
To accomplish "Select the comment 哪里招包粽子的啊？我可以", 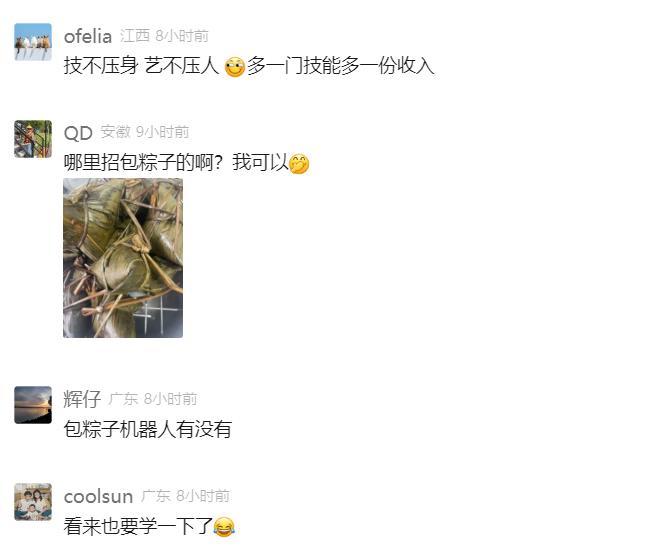I will coord(176,163).
